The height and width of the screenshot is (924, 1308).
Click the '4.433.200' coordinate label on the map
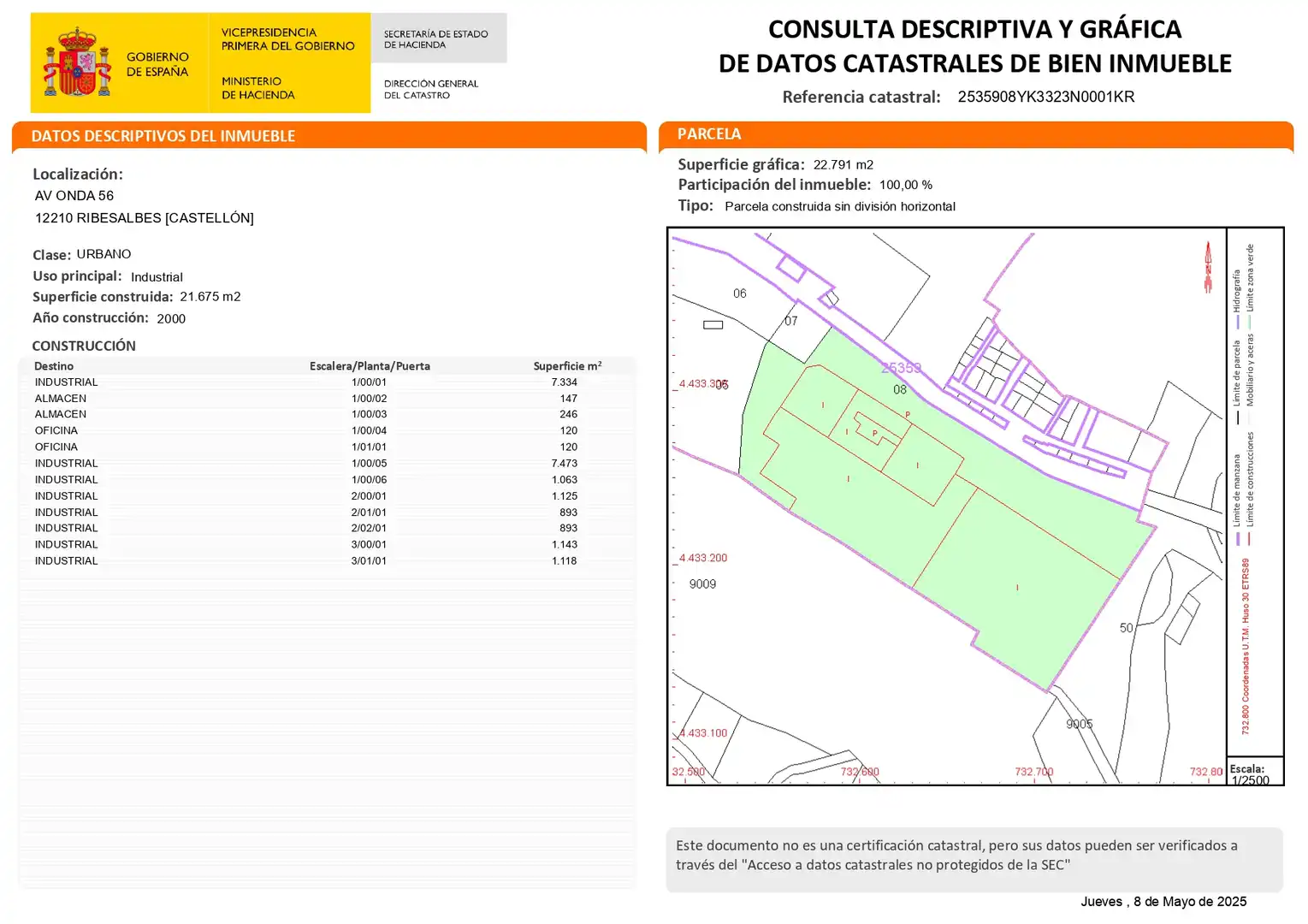coord(703,558)
